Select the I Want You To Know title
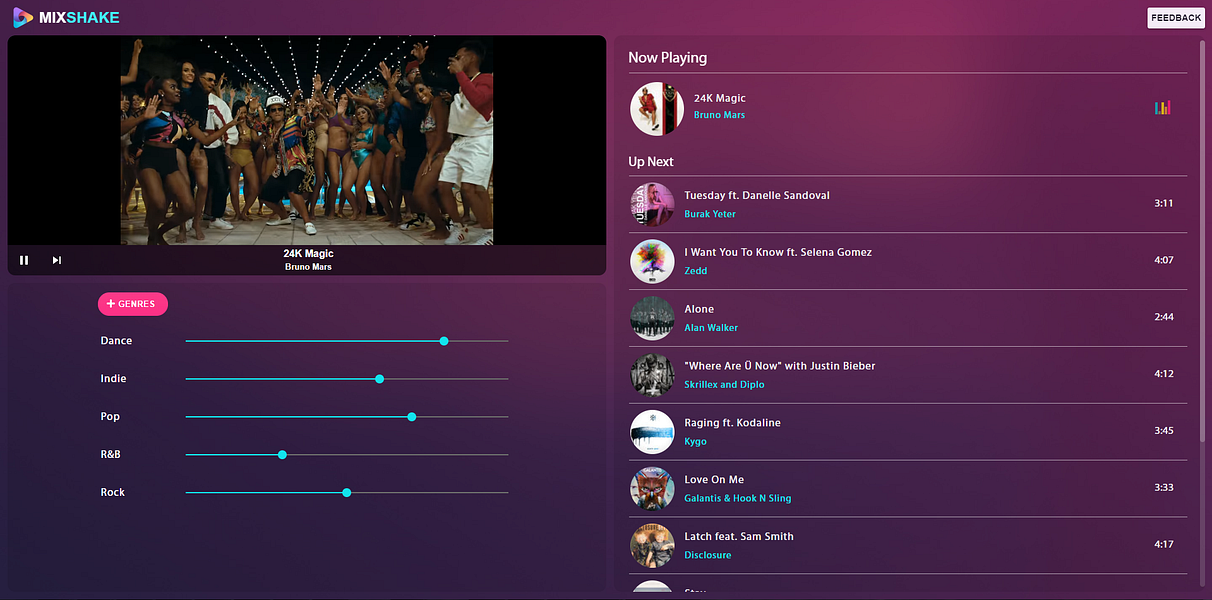Image resolution: width=1212 pixels, height=600 pixels. coord(778,252)
